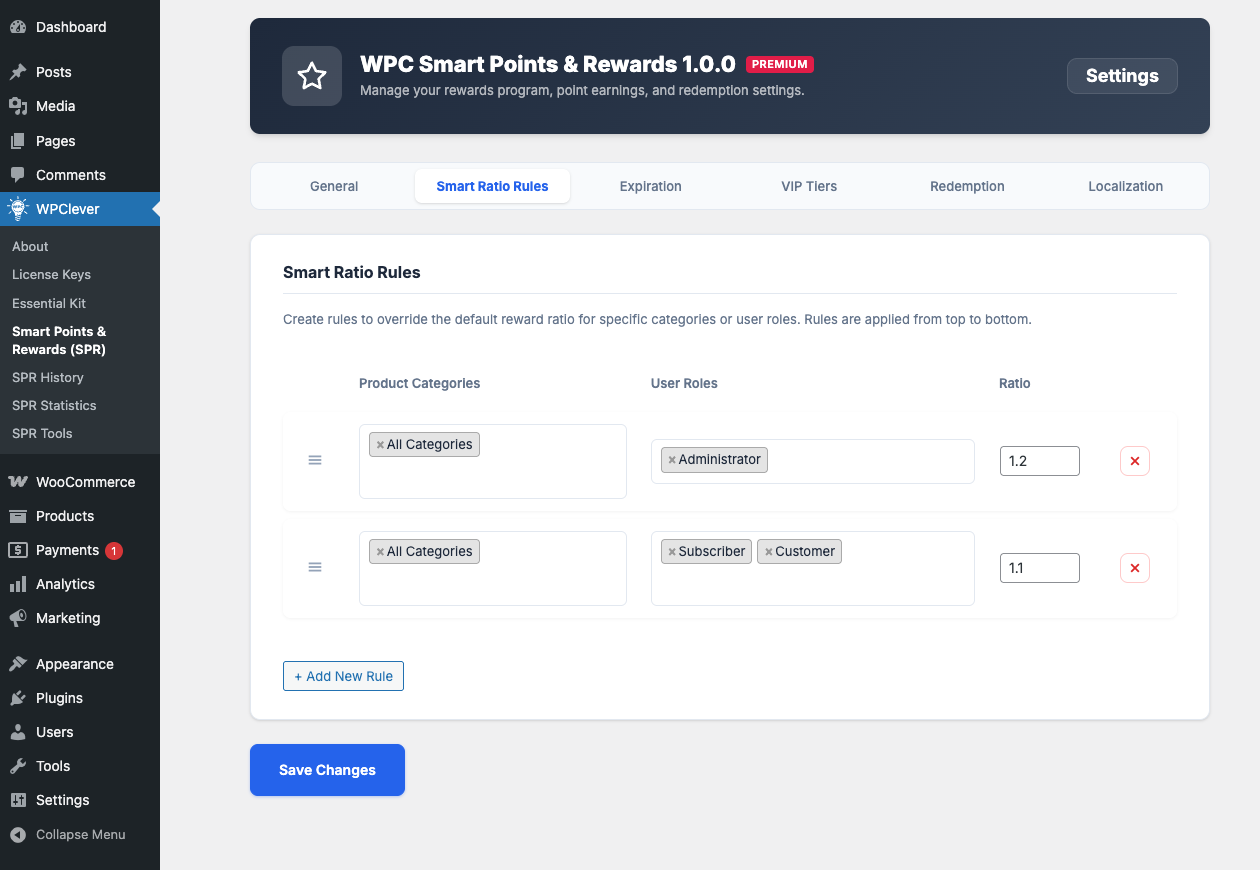Click the red delete icon for Administrator rule
This screenshot has height=870, width=1260.
[x=1134, y=461]
